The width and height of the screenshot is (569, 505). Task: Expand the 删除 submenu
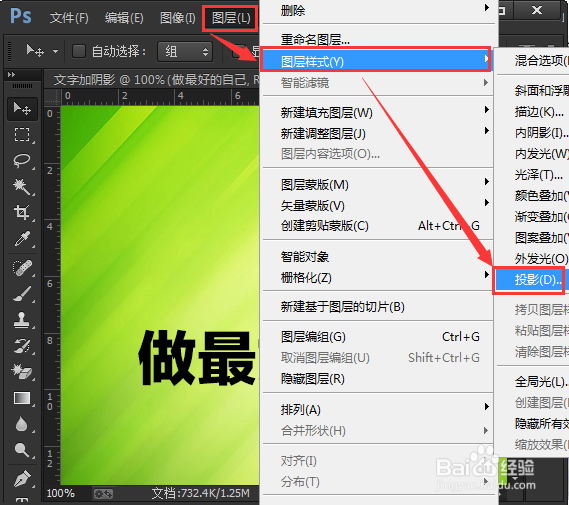377,10
